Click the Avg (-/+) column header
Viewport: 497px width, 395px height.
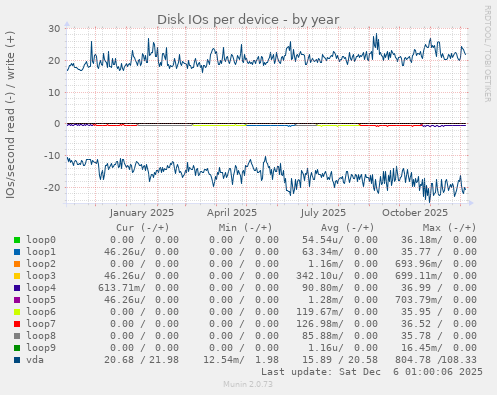coord(347,228)
